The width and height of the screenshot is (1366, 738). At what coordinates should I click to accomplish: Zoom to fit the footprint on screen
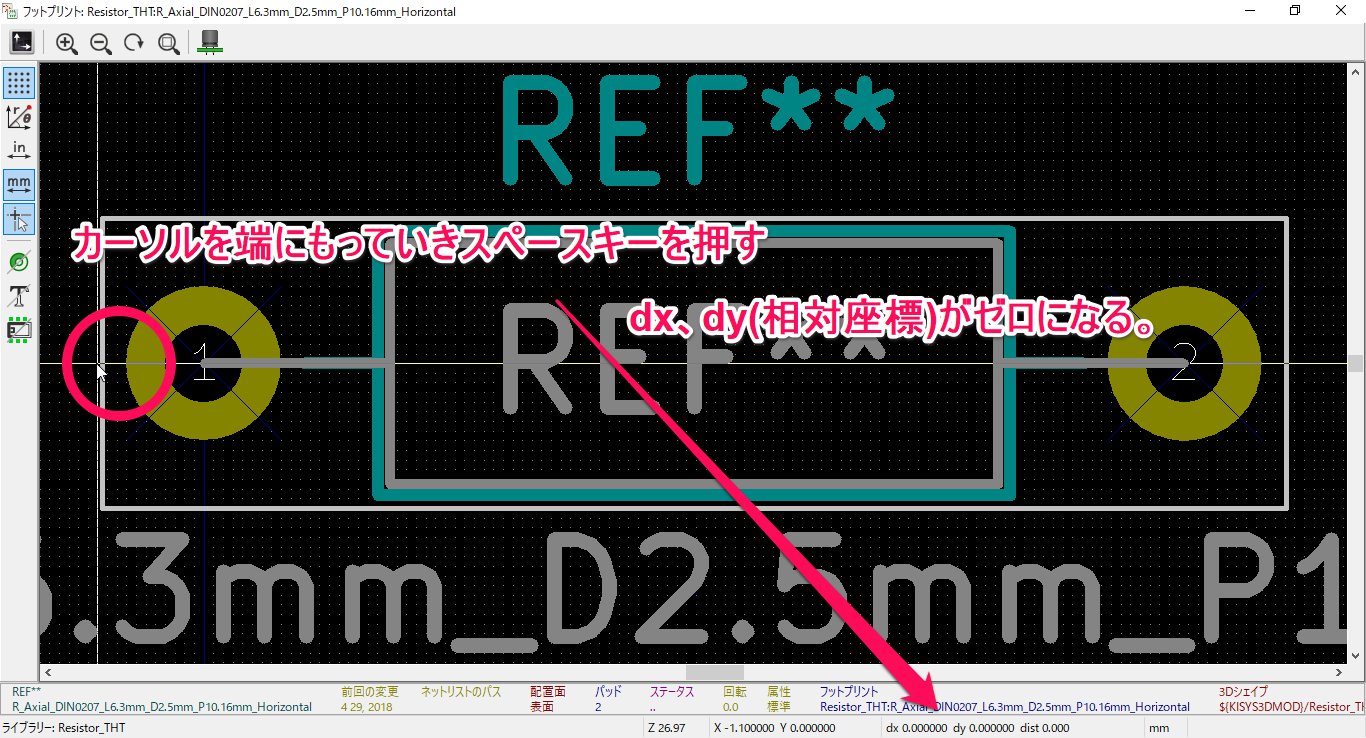click(x=168, y=43)
